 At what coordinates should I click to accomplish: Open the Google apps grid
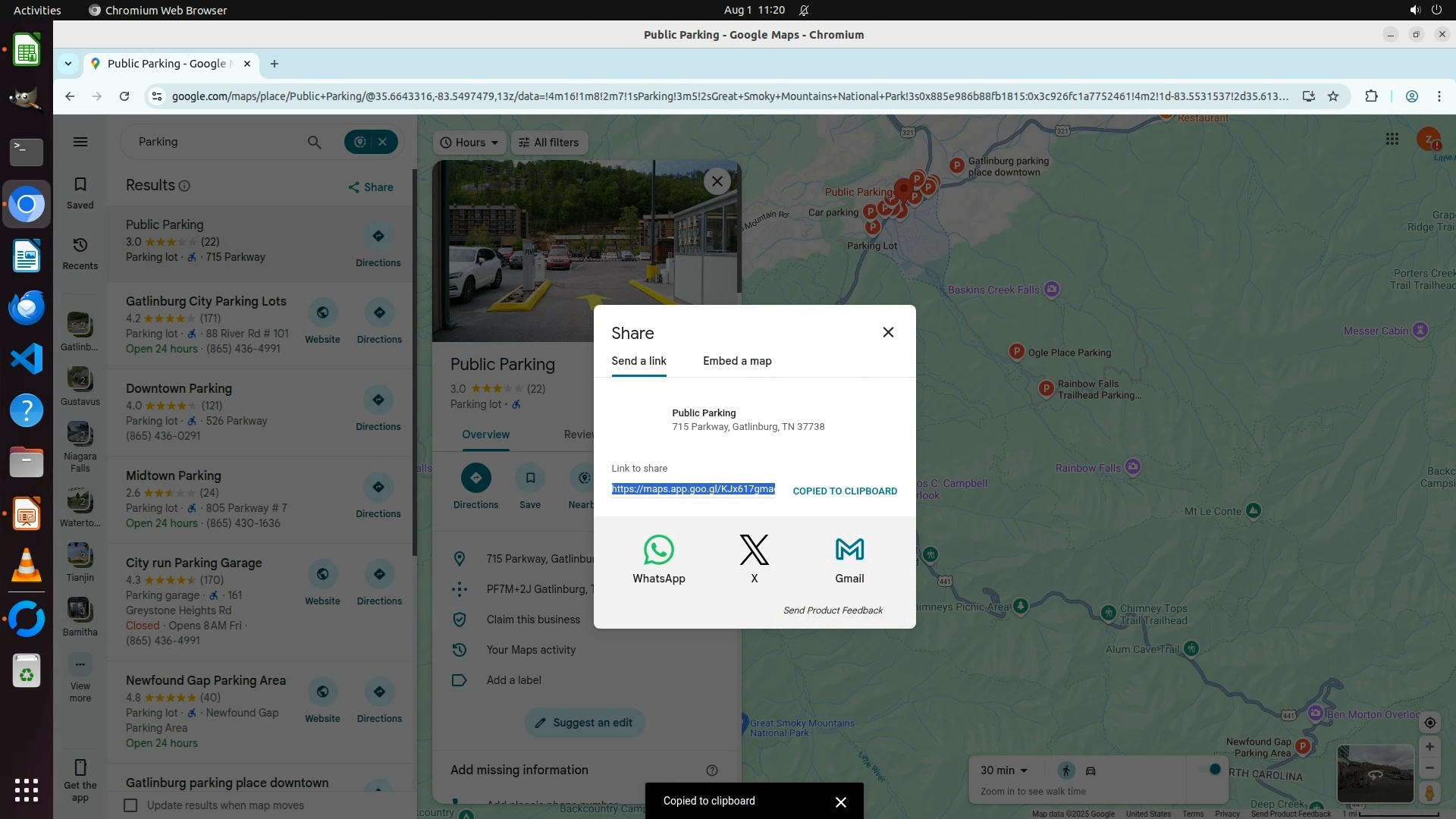point(1392,140)
